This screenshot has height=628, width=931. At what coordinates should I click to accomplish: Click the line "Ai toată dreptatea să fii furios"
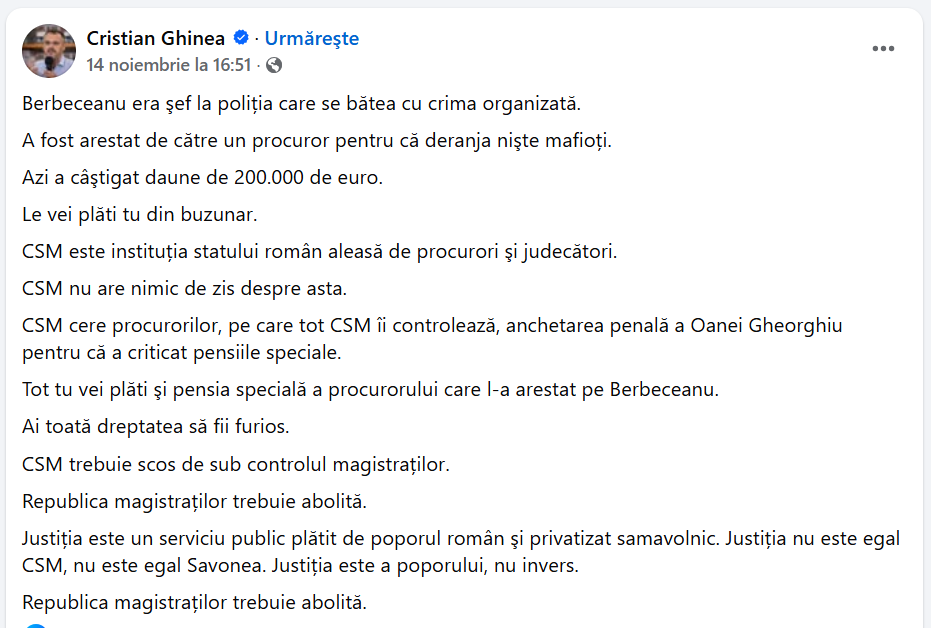(155, 426)
